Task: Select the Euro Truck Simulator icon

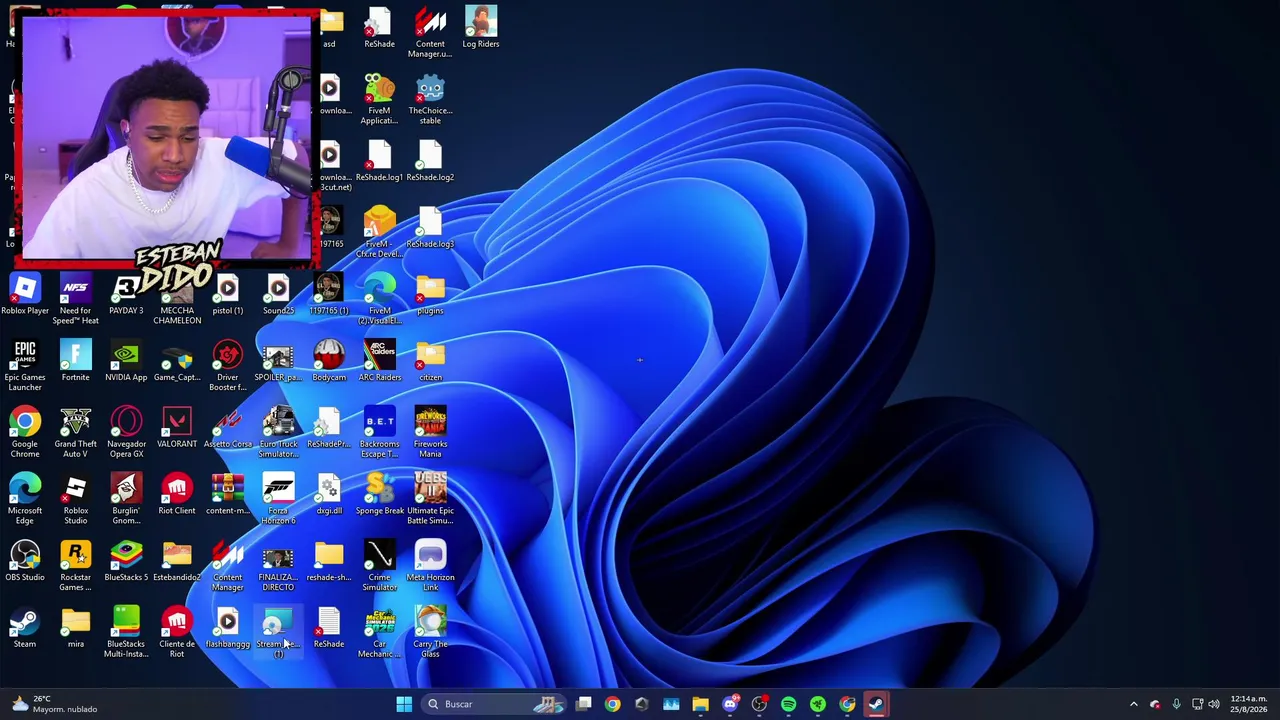Action: [x=278, y=433]
